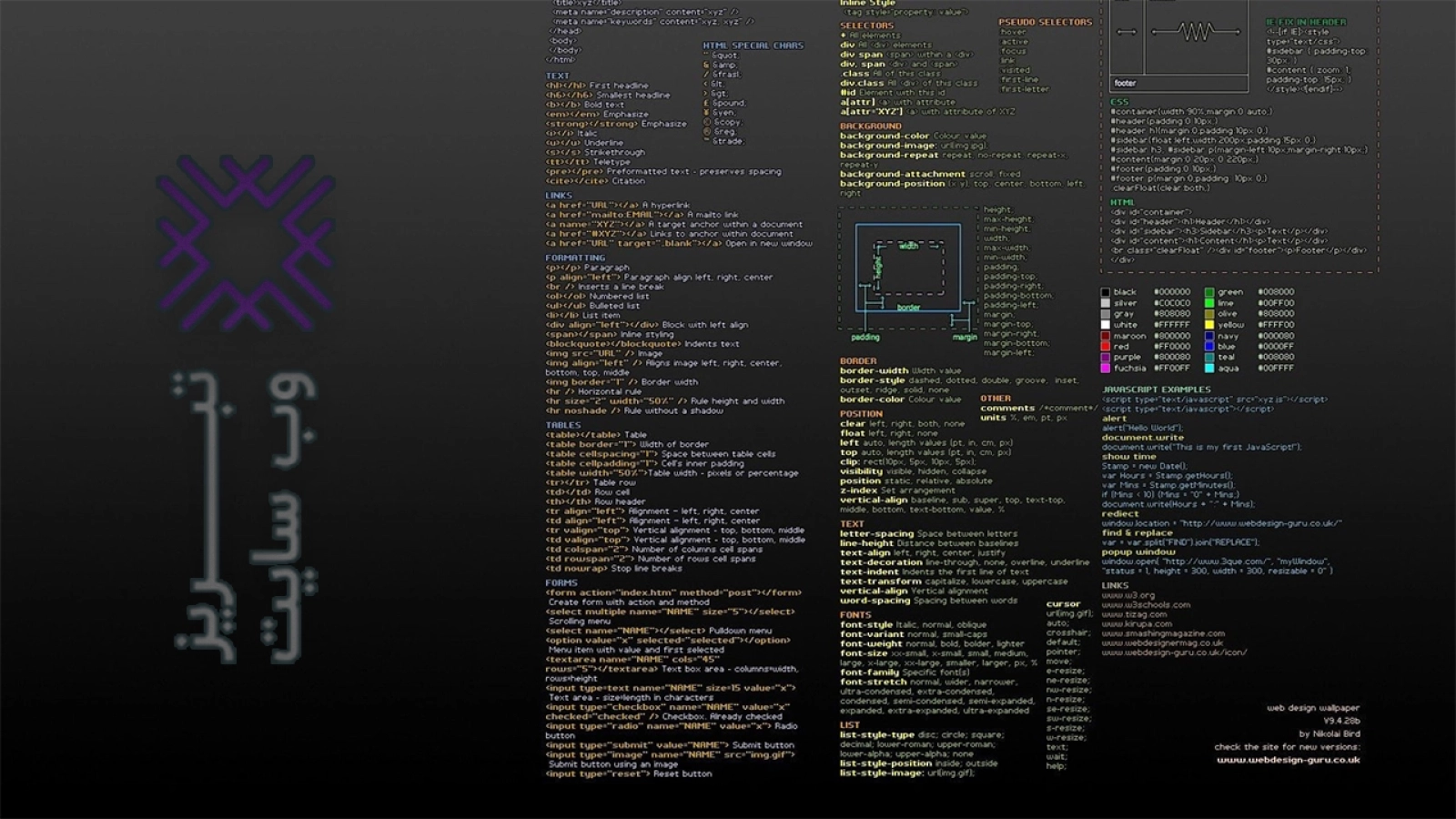This screenshot has height=819, width=1456.
Task: Click the "background-attachment" property line
Action: pos(930,175)
